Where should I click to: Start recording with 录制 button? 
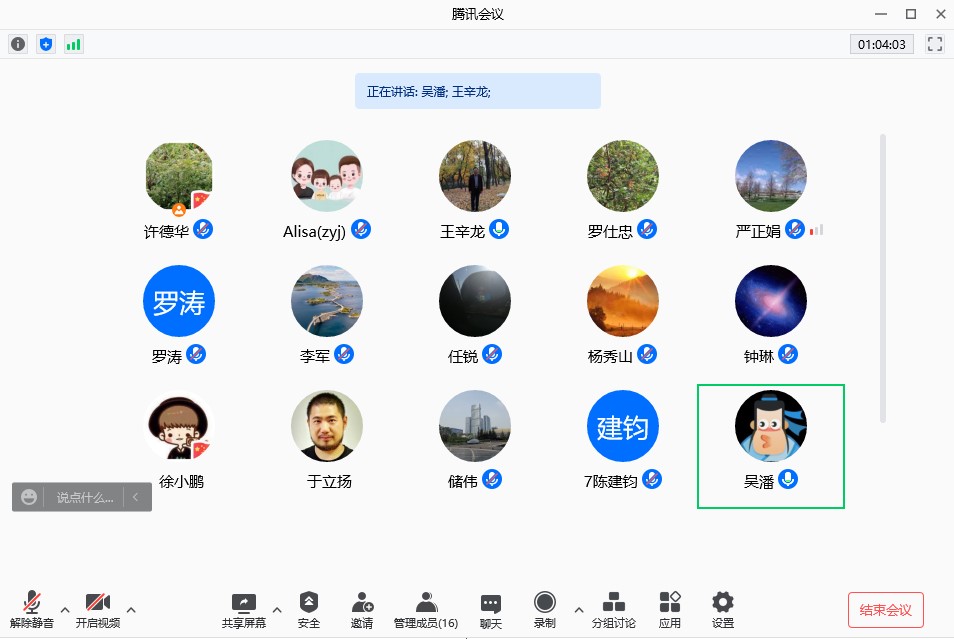(544, 609)
